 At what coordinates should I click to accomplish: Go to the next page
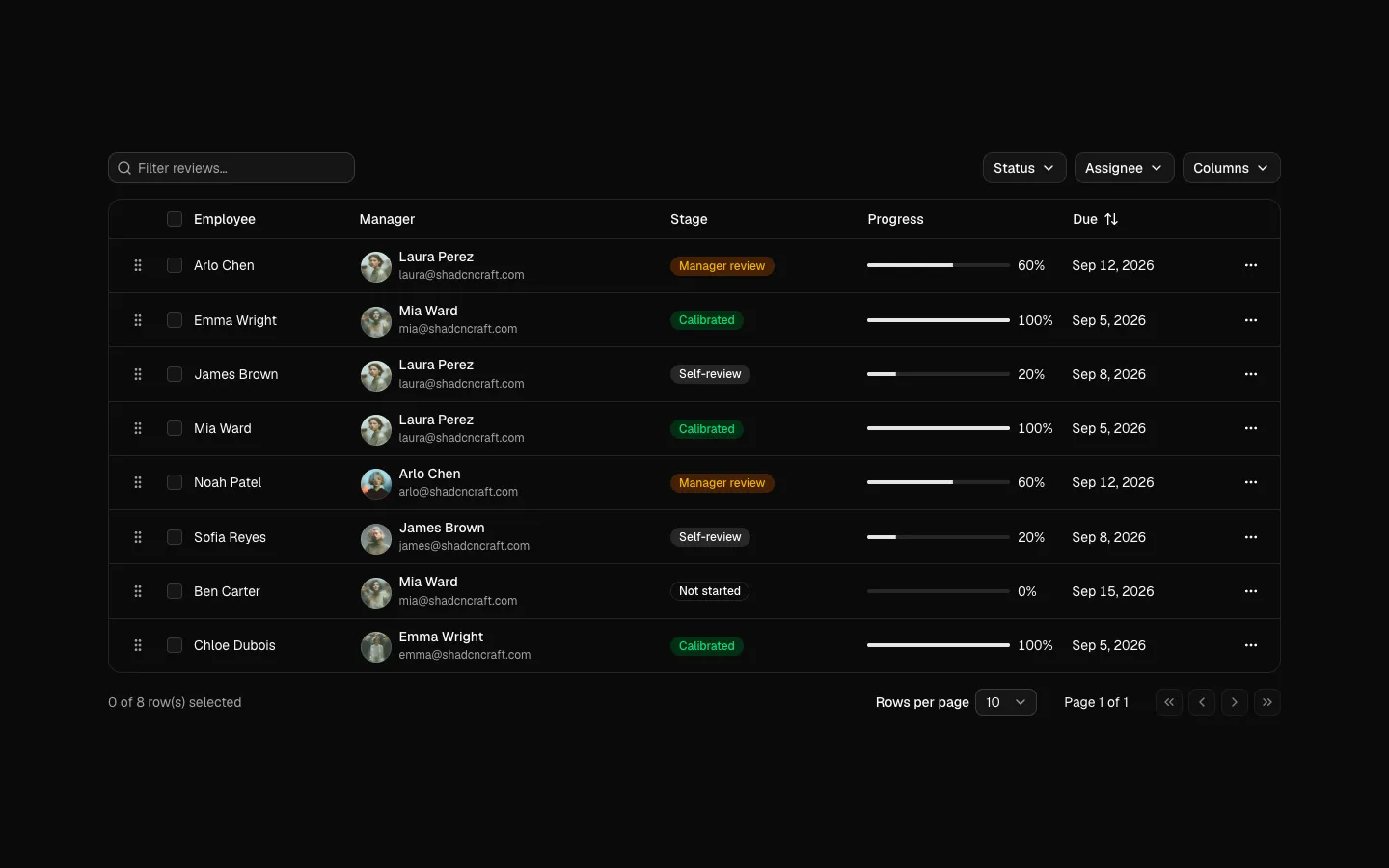tap(1235, 702)
